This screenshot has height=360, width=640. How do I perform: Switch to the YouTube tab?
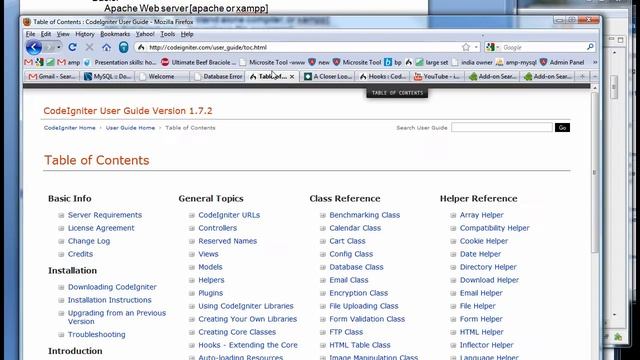[x=437, y=76]
